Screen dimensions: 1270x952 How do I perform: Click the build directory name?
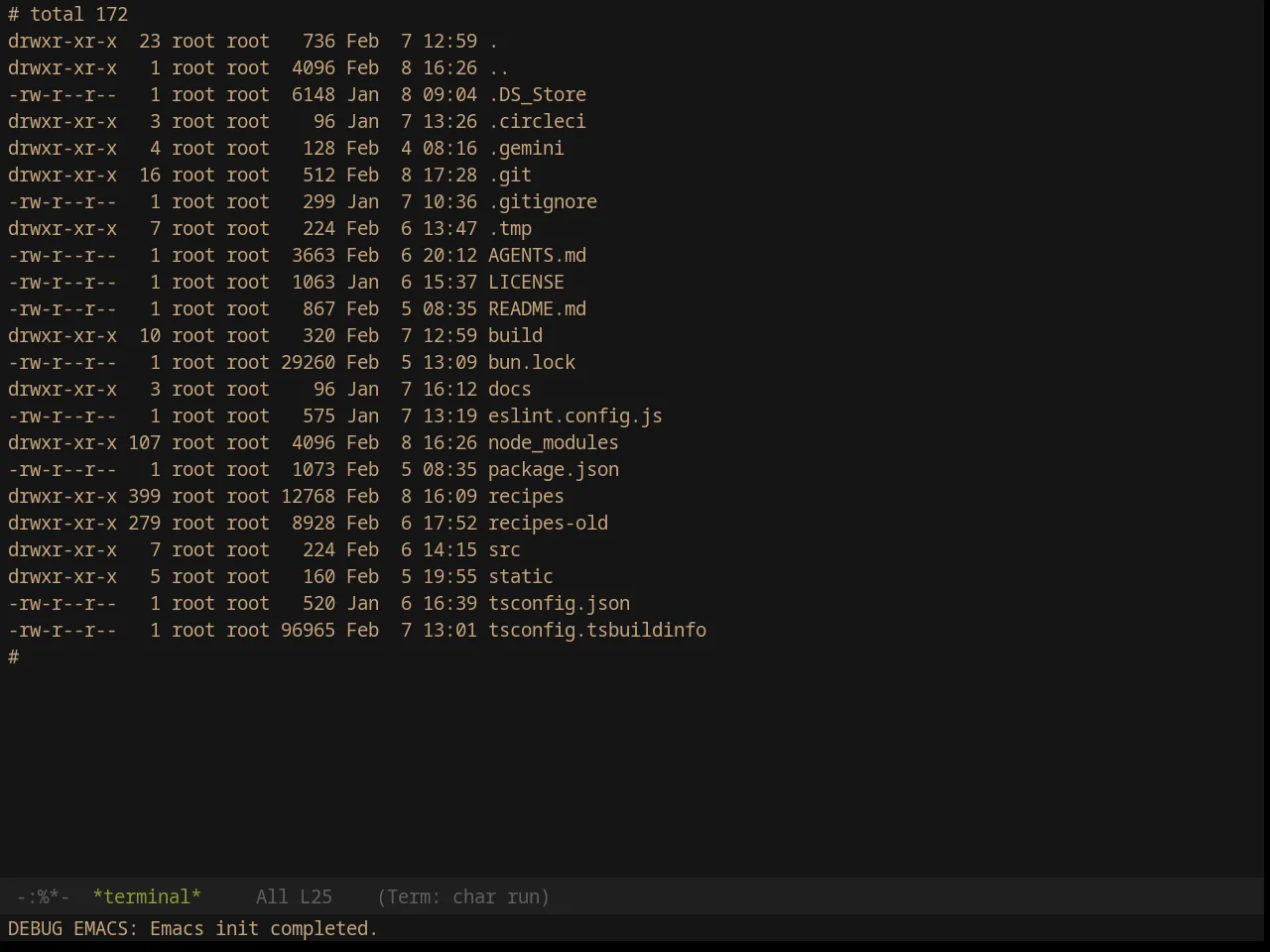pos(515,335)
